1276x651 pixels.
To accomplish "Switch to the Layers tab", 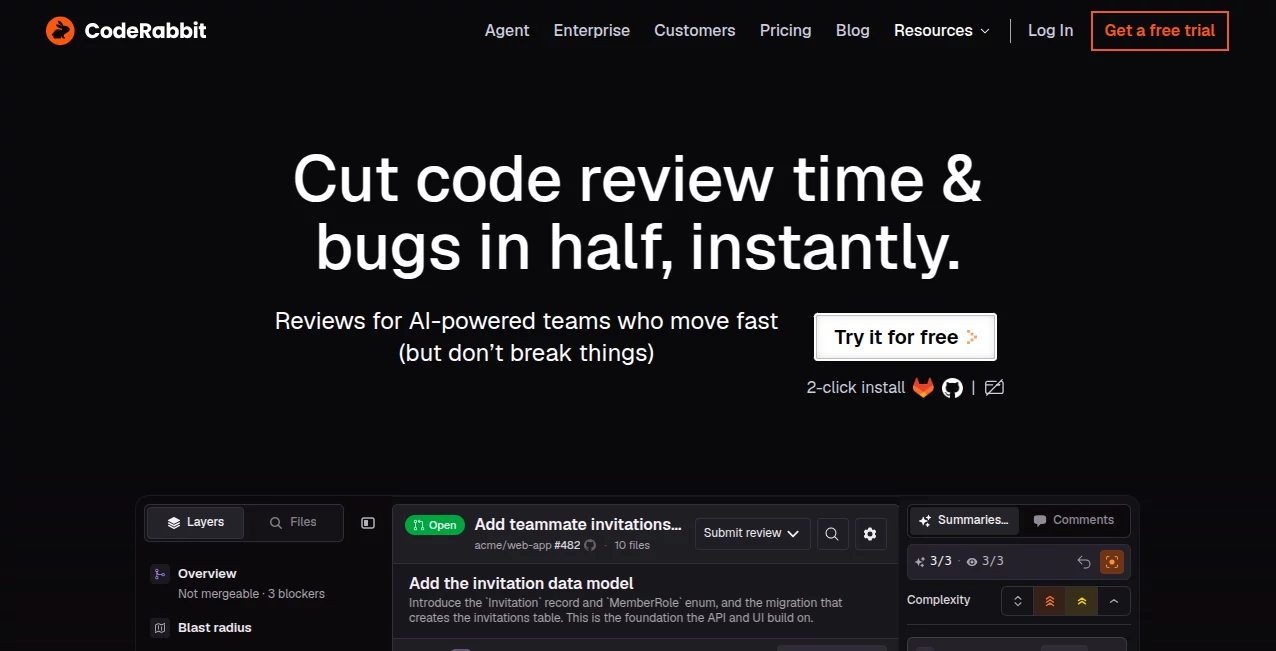I will [196, 522].
